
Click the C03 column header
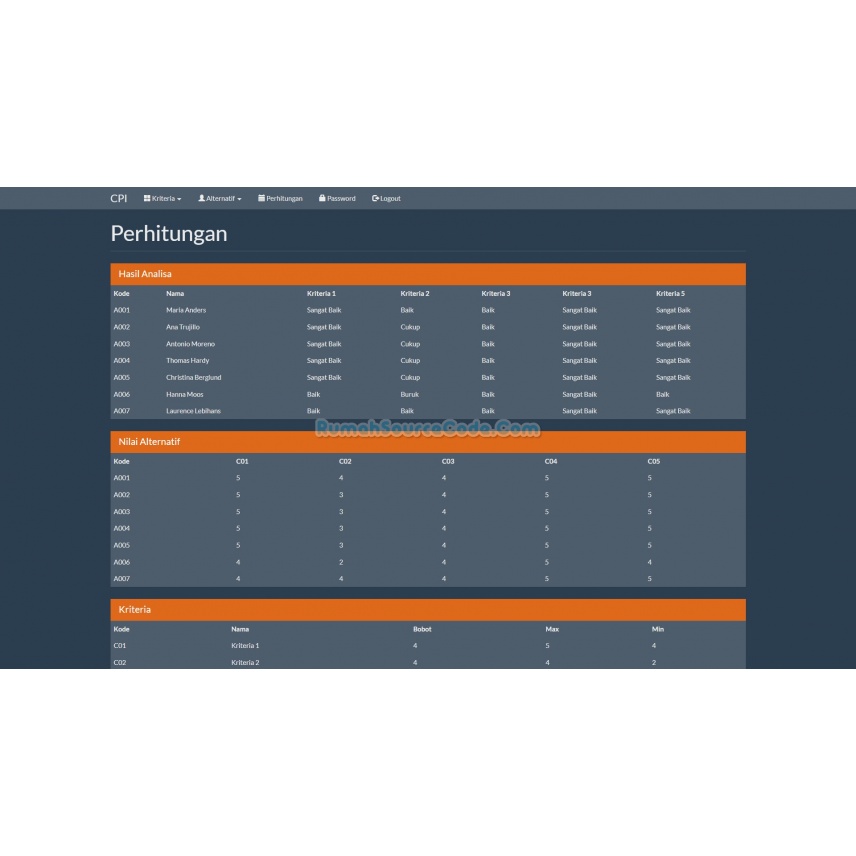click(448, 461)
